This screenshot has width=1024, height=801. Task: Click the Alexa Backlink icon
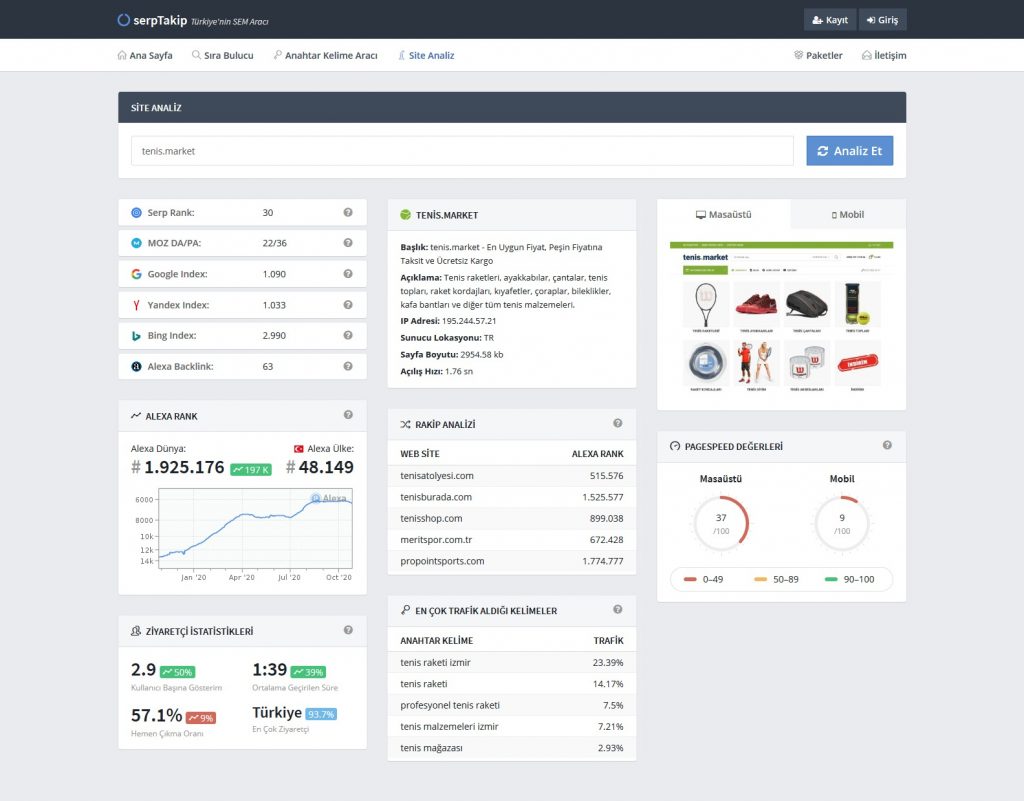[136, 367]
